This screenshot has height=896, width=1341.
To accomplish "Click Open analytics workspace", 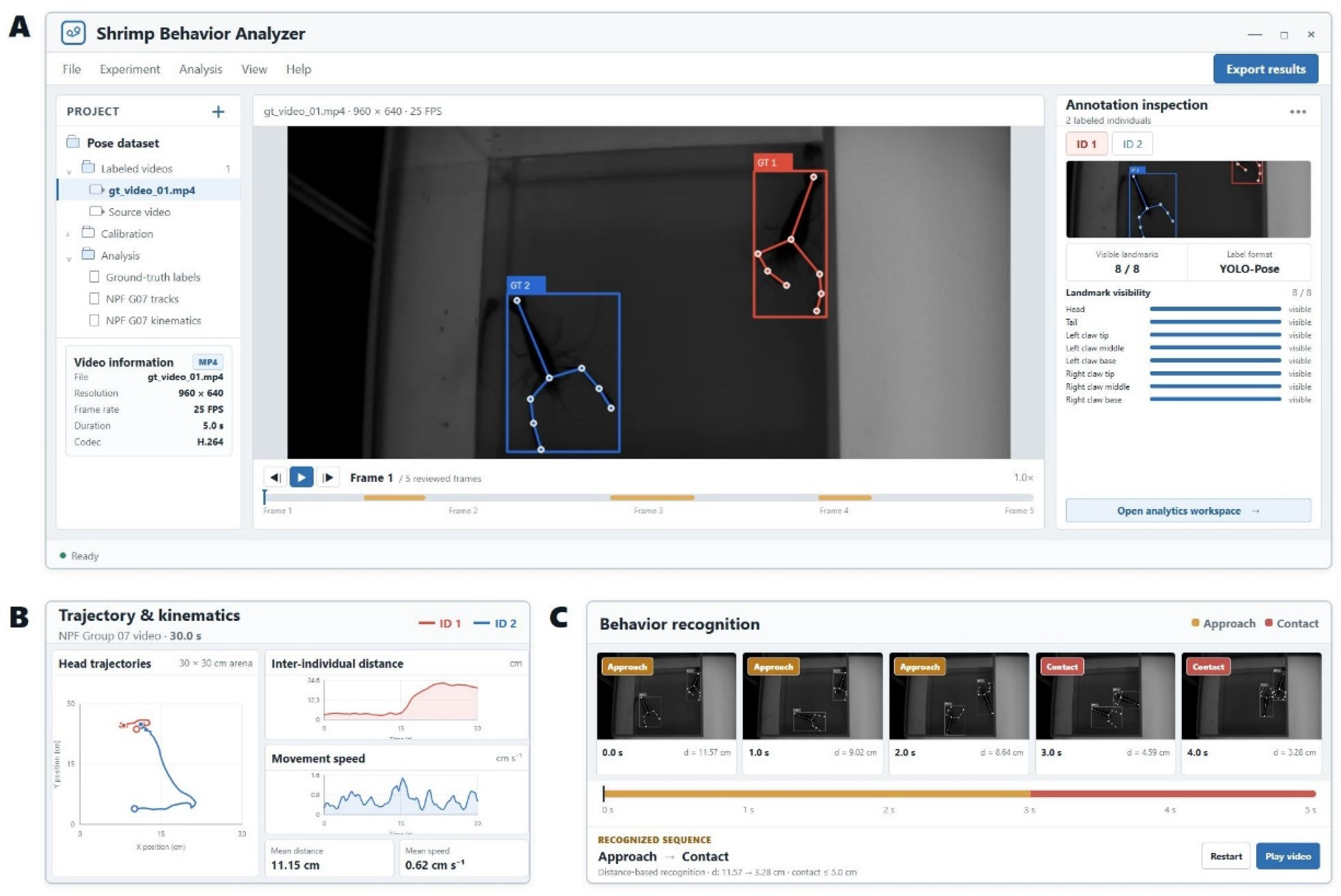I will [x=1188, y=511].
